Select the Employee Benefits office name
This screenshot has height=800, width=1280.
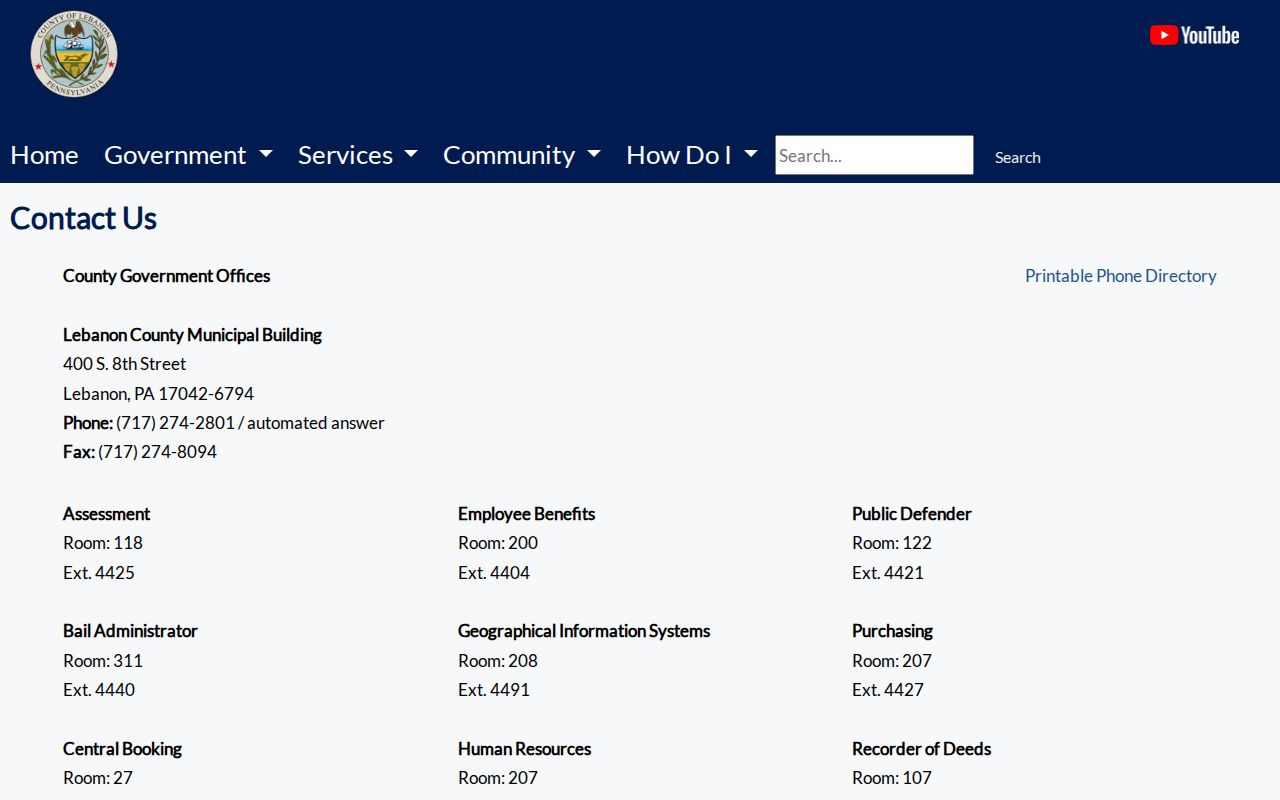pyautogui.click(x=526, y=514)
